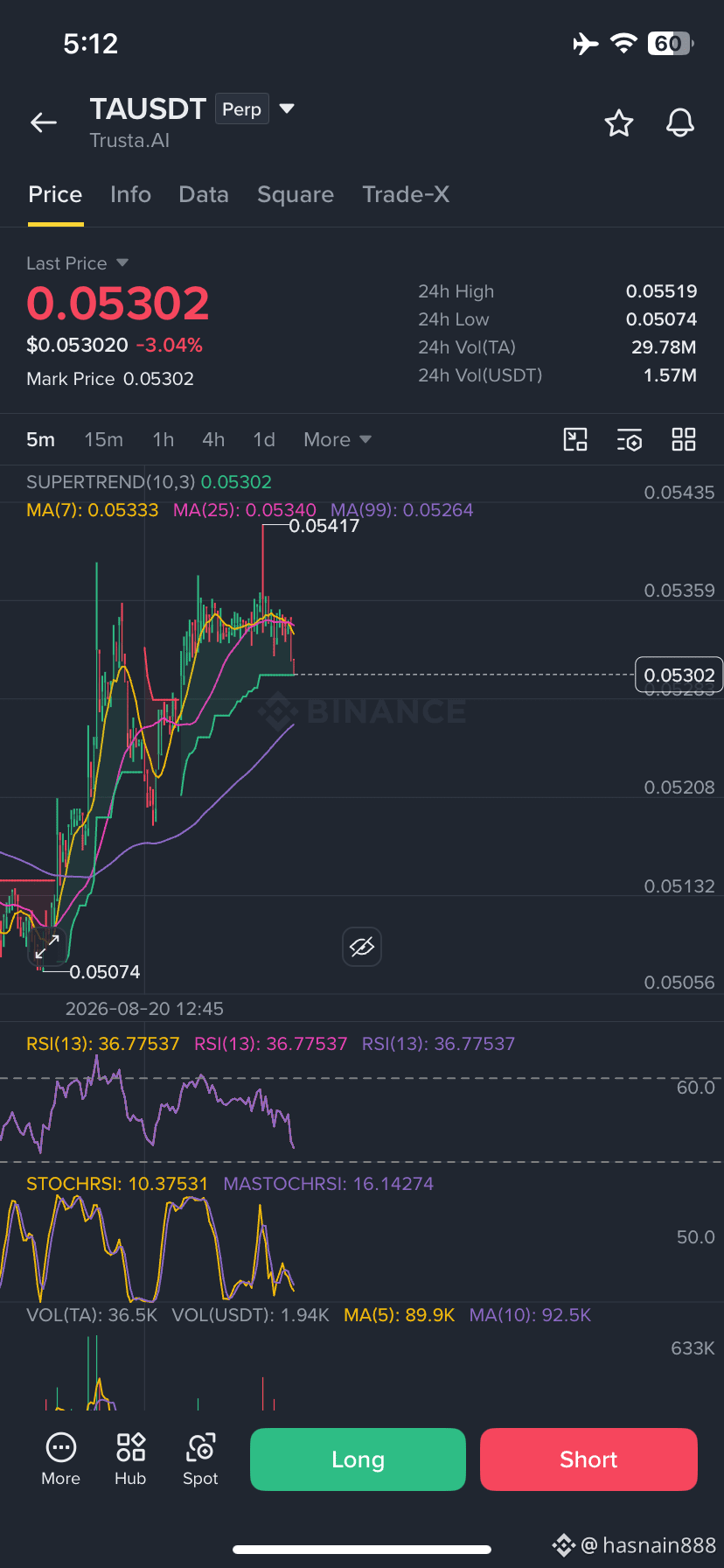The height and width of the screenshot is (1568, 724).
Task: Expand chart to fullscreen with arrows icon
Action: [x=47, y=946]
